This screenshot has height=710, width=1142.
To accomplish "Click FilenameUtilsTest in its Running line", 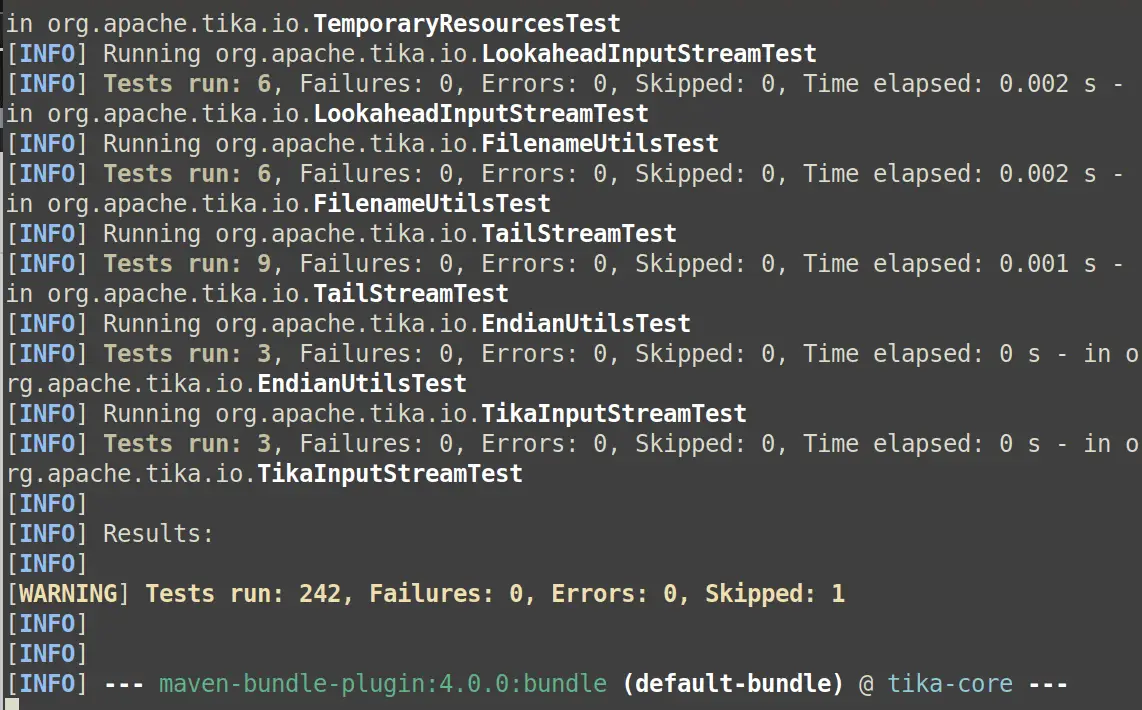I will pos(600,143).
